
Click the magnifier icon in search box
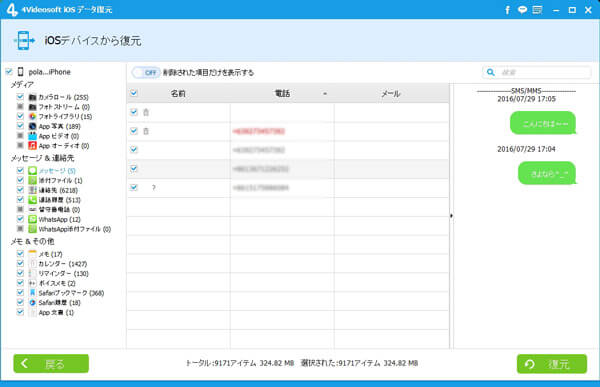[491, 72]
